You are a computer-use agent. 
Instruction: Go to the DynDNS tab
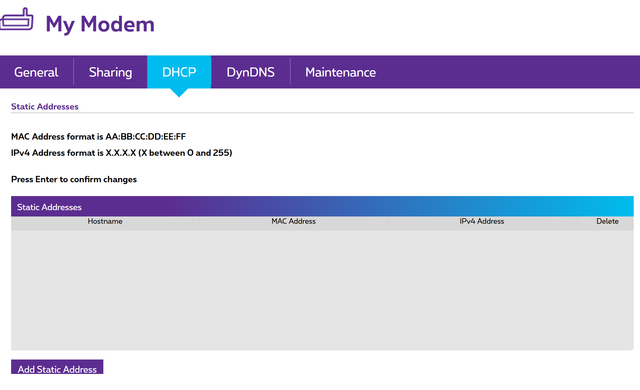coord(250,72)
